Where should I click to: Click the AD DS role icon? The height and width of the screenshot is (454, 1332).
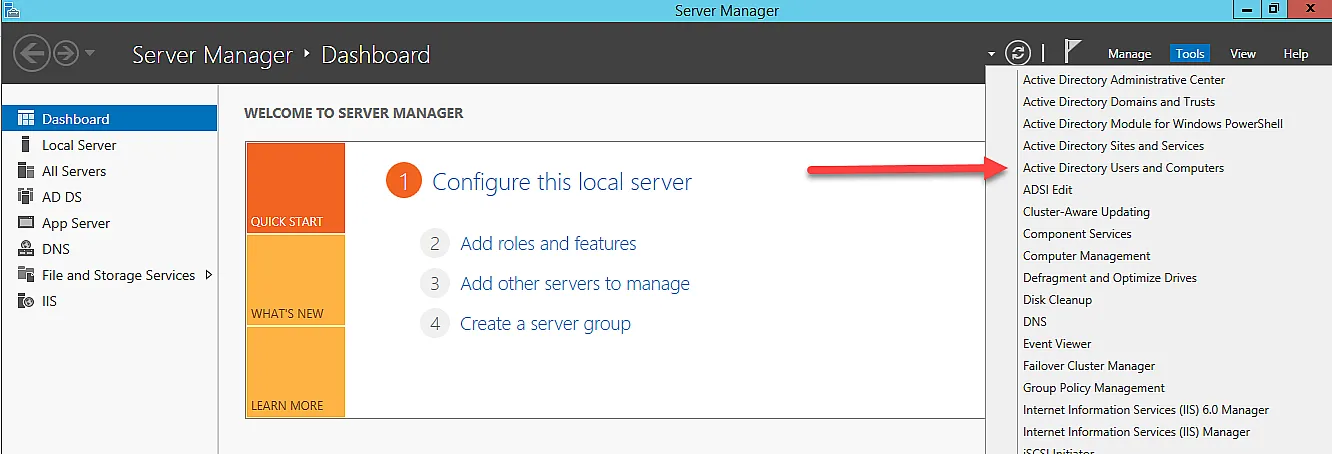pyautogui.click(x=26, y=197)
